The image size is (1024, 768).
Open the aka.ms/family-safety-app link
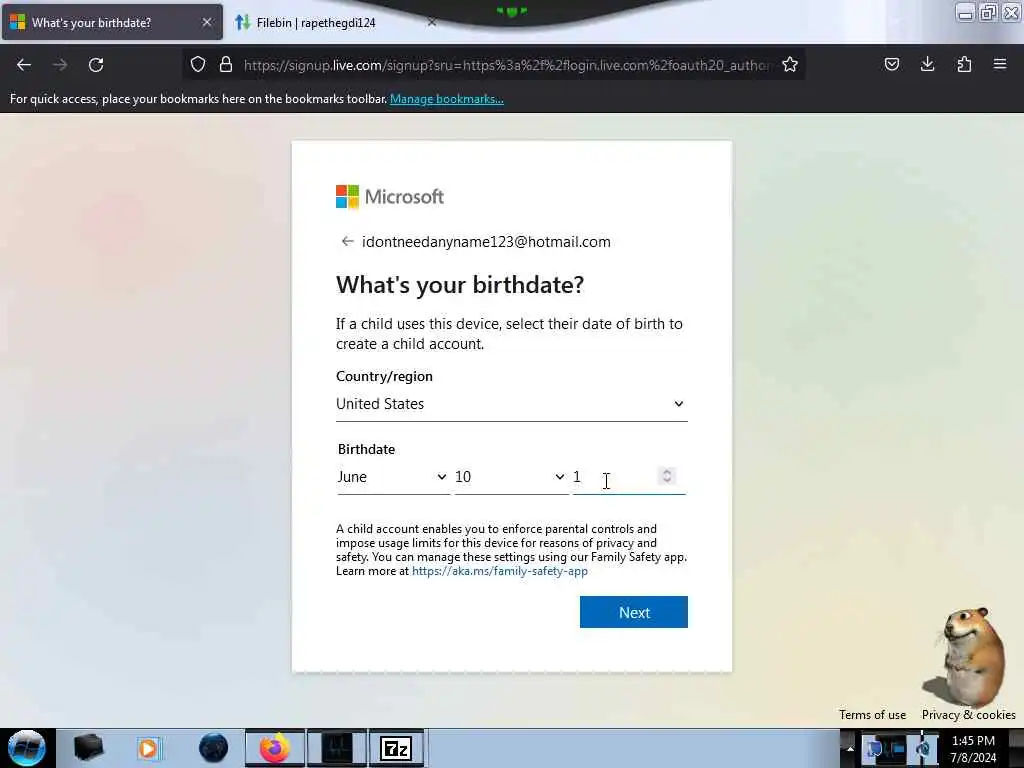coord(500,571)
